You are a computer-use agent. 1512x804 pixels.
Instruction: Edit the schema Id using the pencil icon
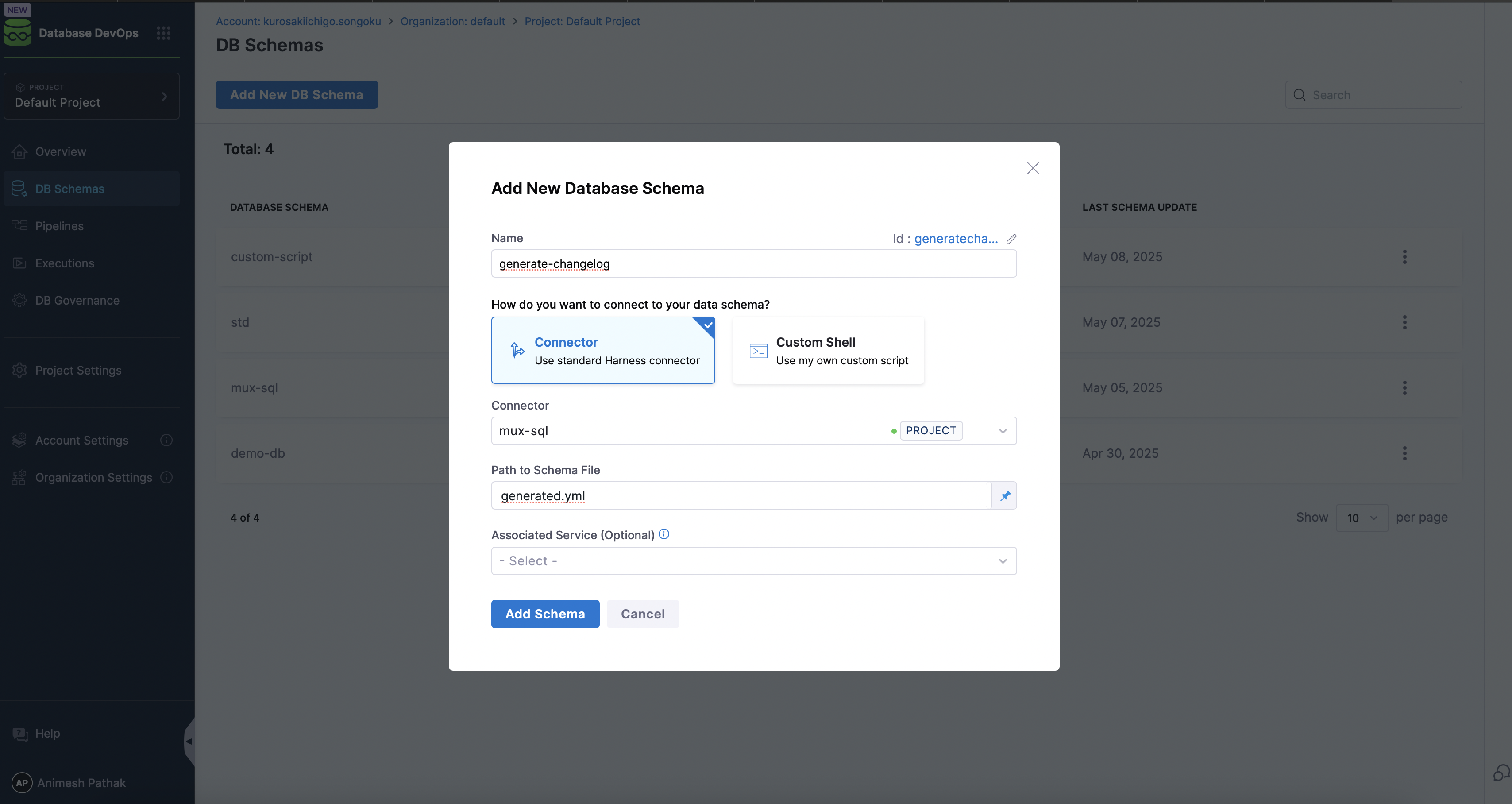click(x=1011, y=239)
